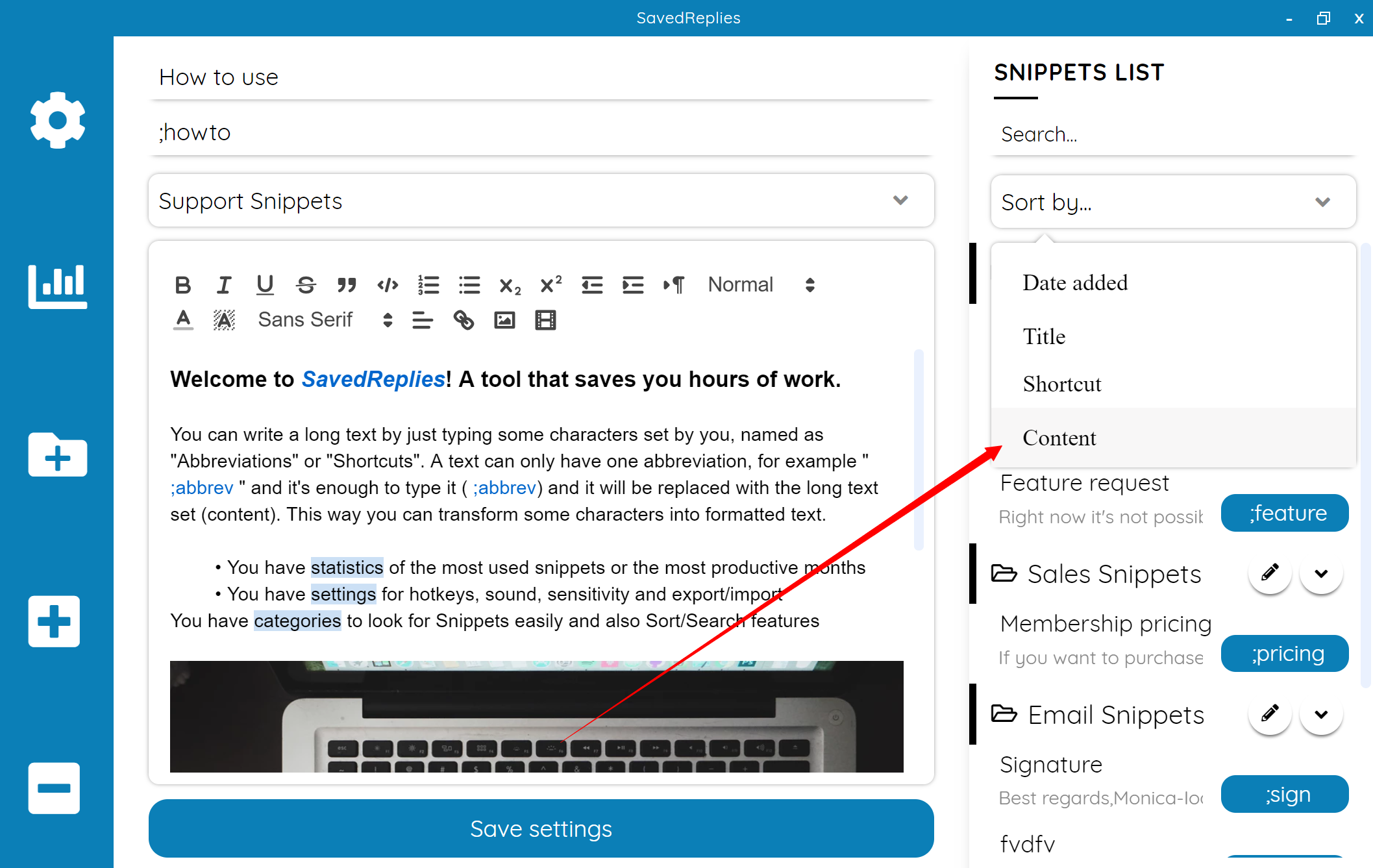Click the editor vertical scrollbar
Screen dimensions: 1373x868
918,449
